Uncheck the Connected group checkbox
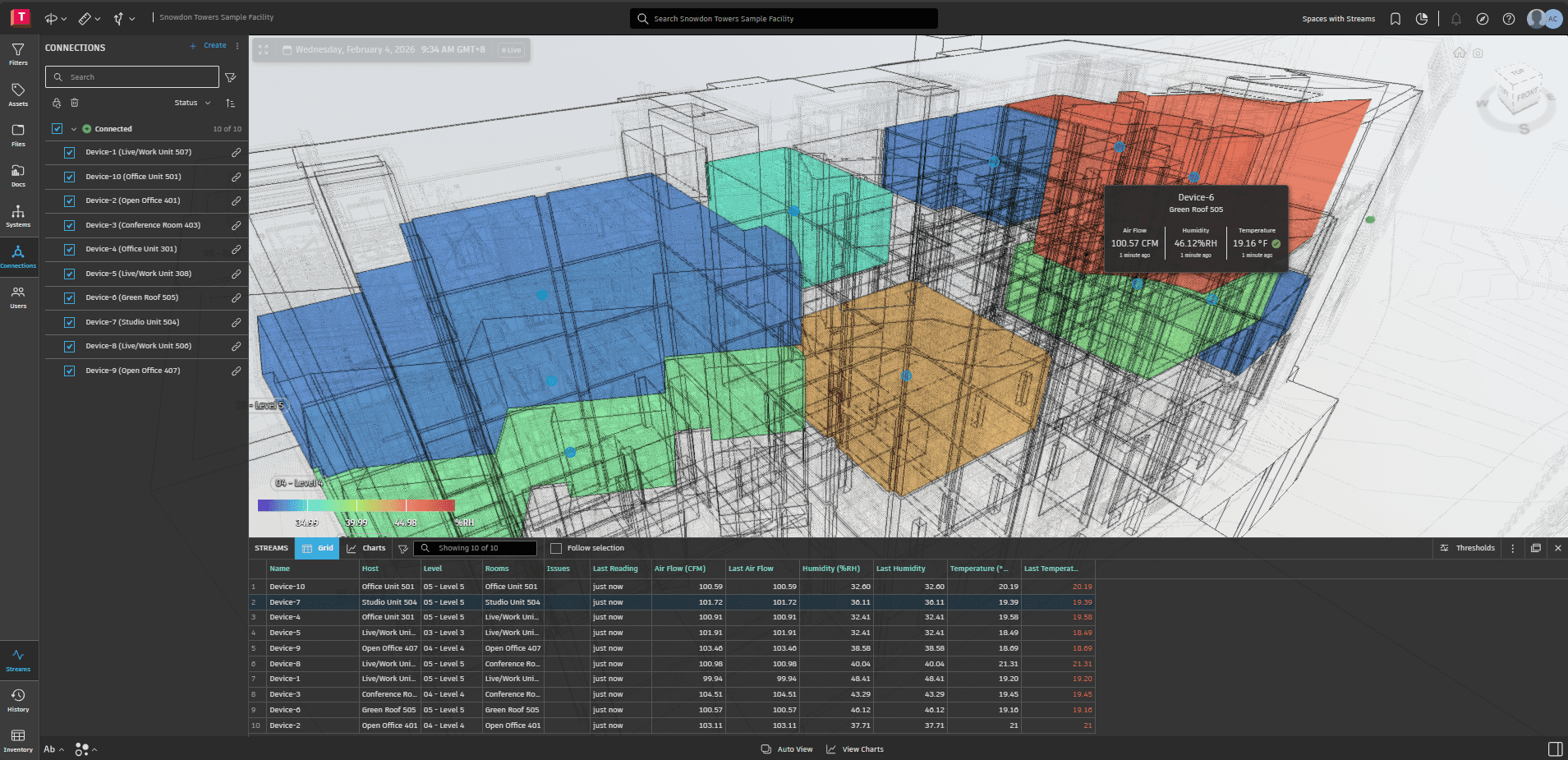This screenshot has width=1568, height=760. pos(57,128)
